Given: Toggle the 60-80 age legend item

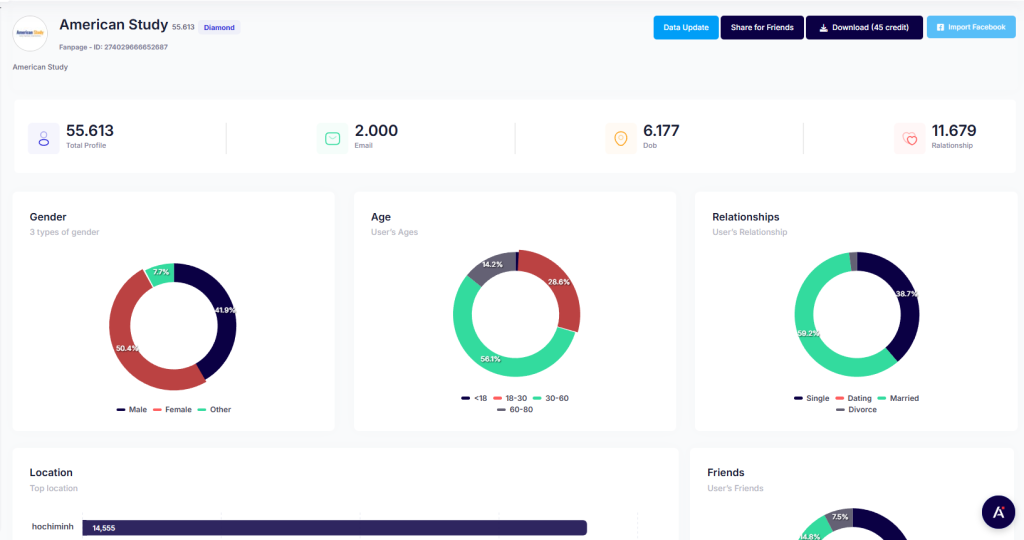Looking at the screenshot, I should 515,409.
